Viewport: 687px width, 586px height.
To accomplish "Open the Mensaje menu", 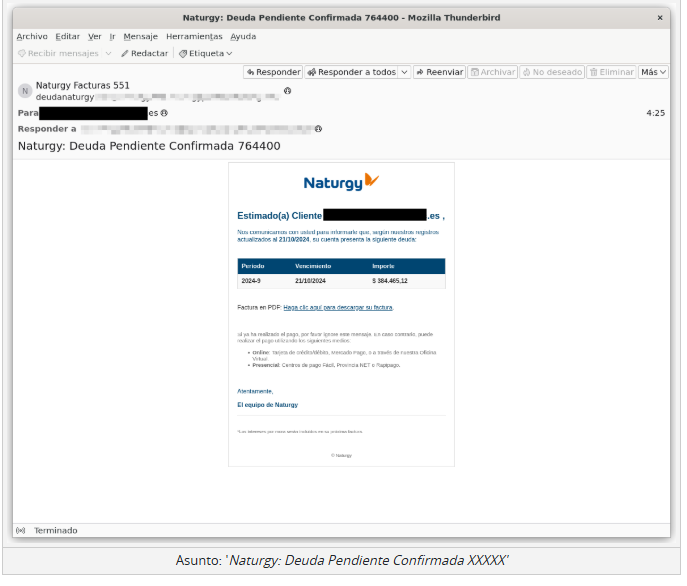I will (x=141, y=37).
